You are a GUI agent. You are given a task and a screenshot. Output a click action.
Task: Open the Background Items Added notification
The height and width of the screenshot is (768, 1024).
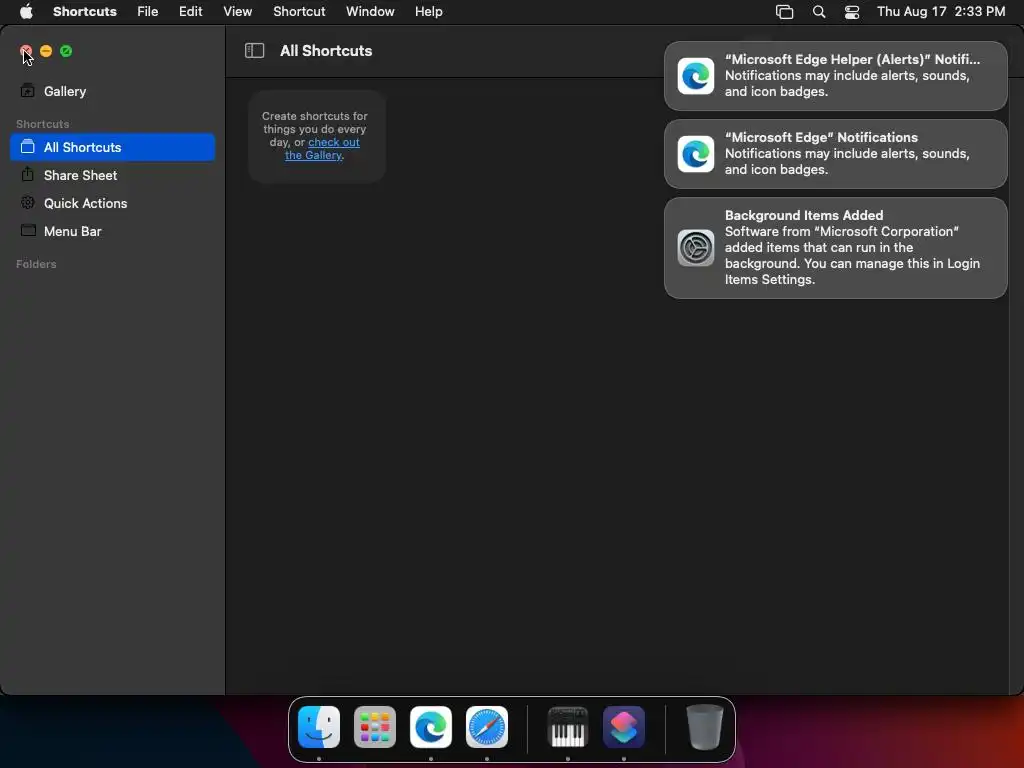[835, 248]
